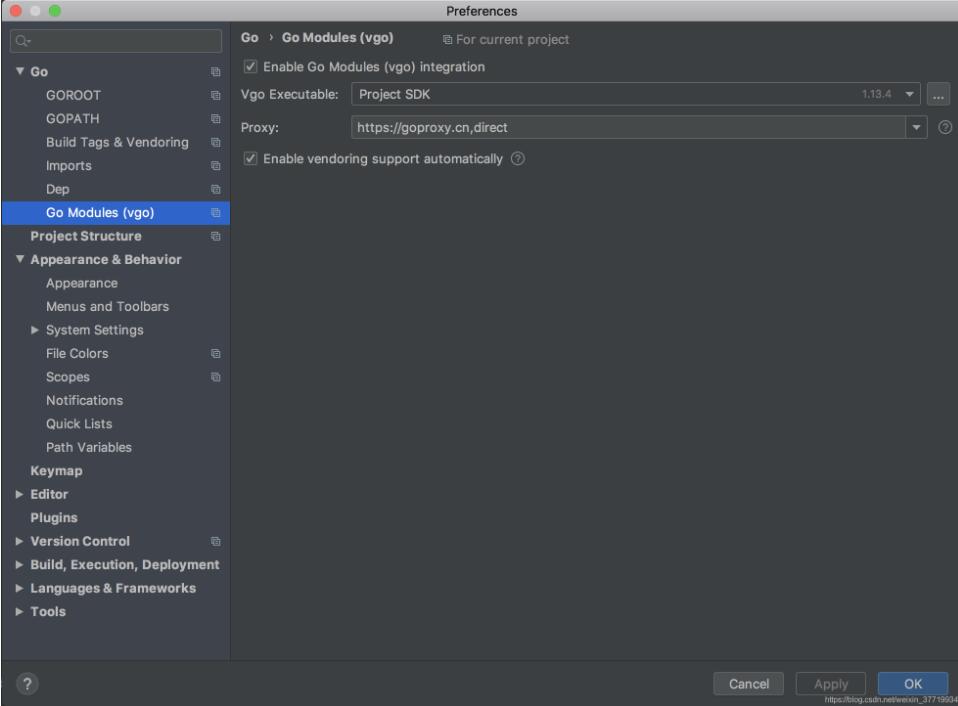Open Appearance settings page
The width and height of the screenshot is (958, 706).
[82, 283]
